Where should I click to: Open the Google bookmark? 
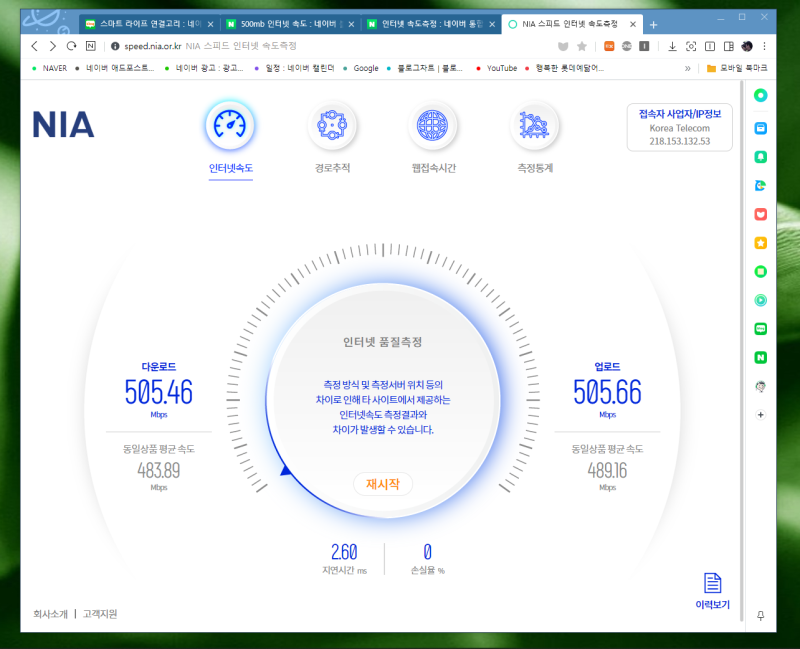pyautogui.click(x=361, y=68)
